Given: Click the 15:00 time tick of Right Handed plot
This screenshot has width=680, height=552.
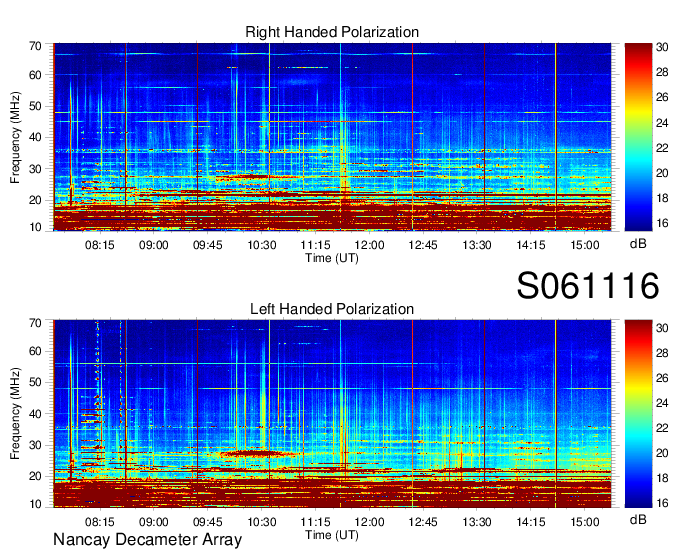Looking at the screenshot, I should click(585, 245).
